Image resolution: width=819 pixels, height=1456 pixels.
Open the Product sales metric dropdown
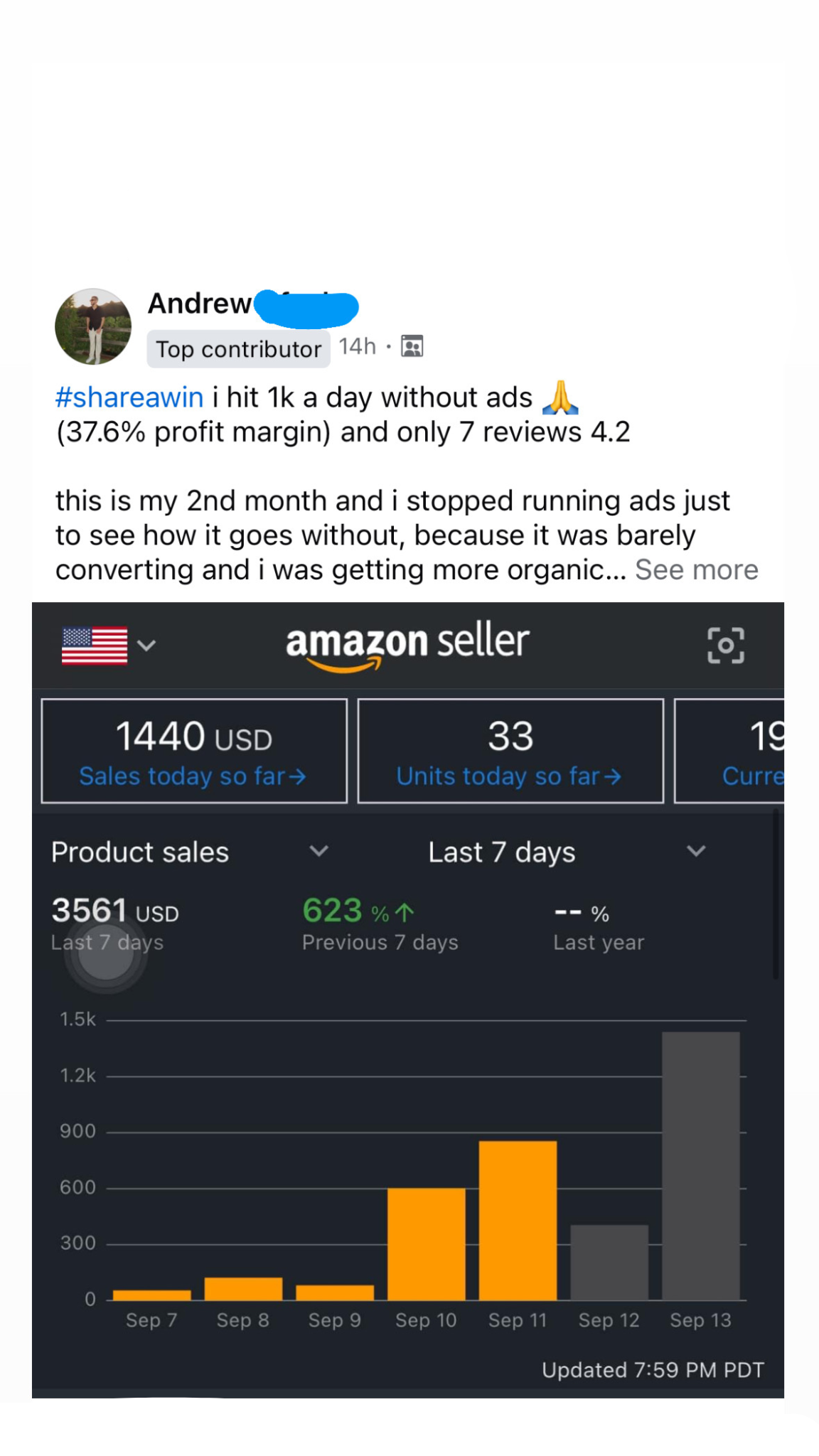click(x=319, y=851)
